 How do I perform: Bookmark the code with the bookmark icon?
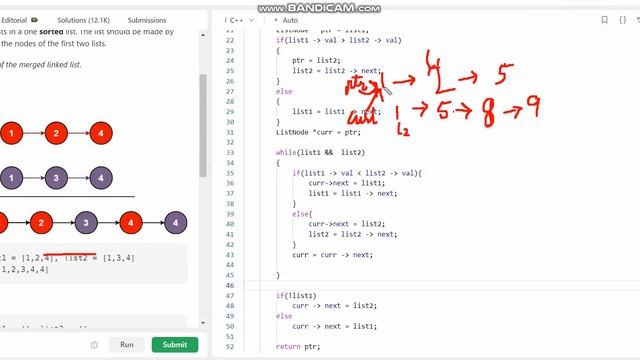click(x=604, y=20)
